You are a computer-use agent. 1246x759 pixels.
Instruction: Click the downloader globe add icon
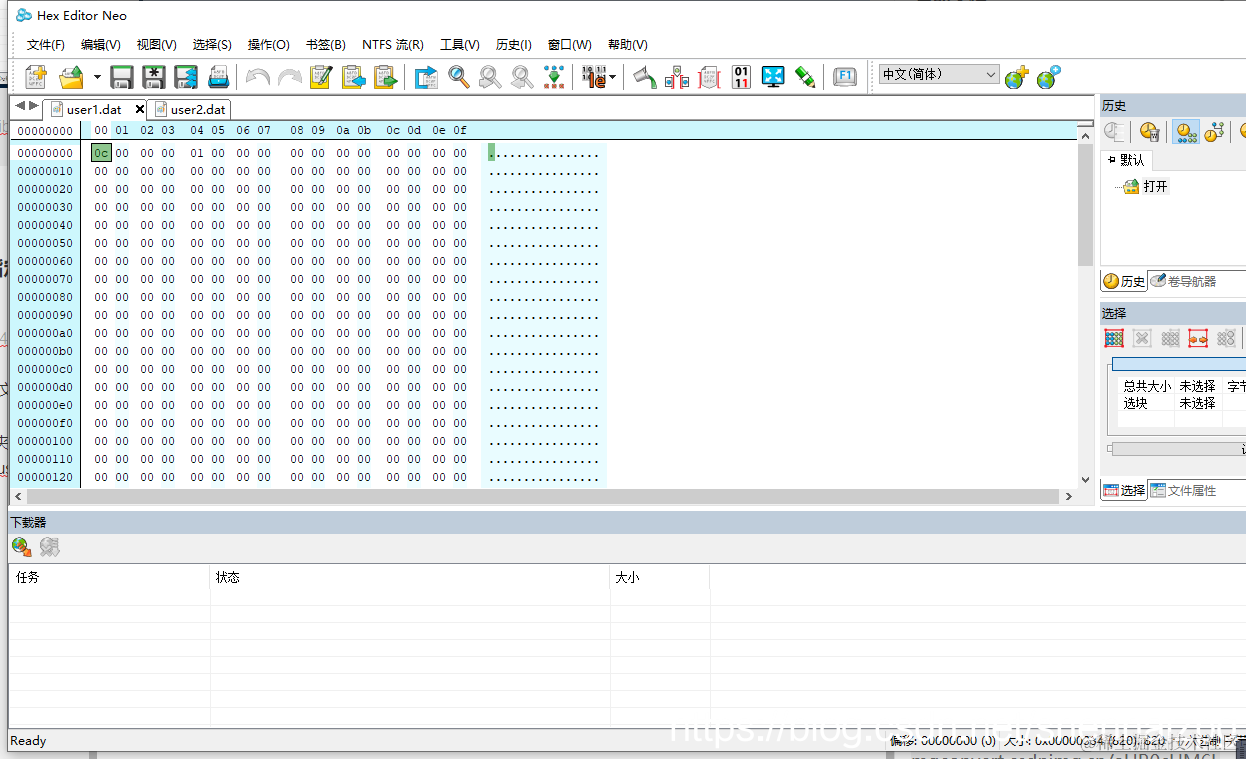coord(21,546)
